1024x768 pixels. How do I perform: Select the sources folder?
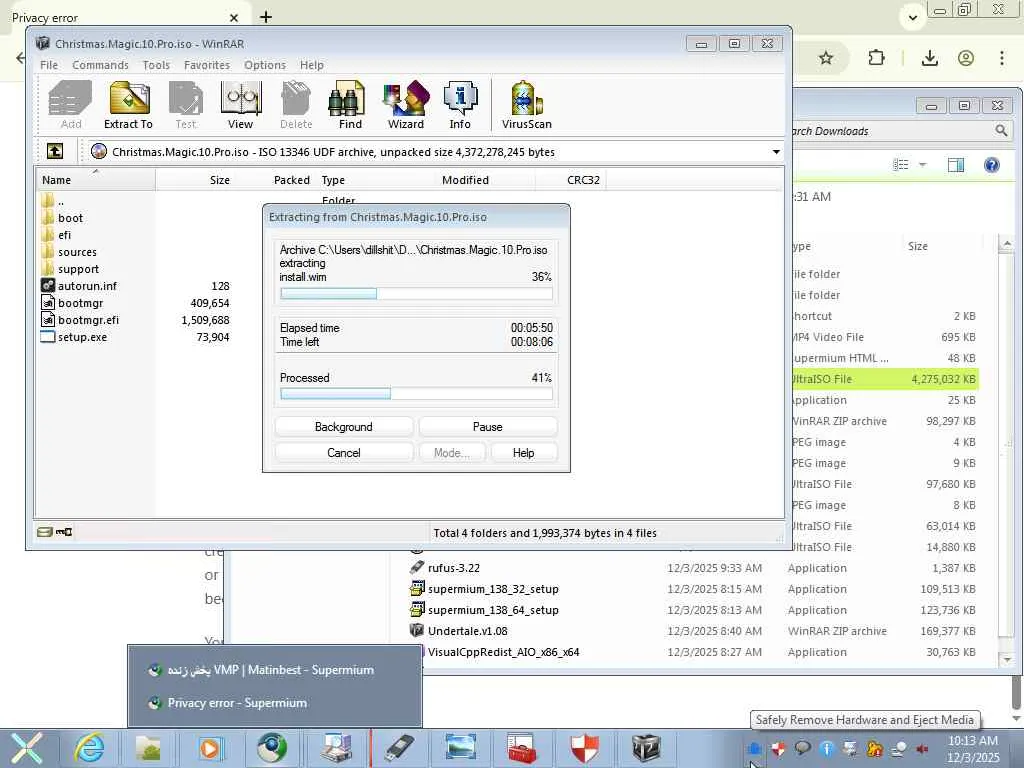69,252
